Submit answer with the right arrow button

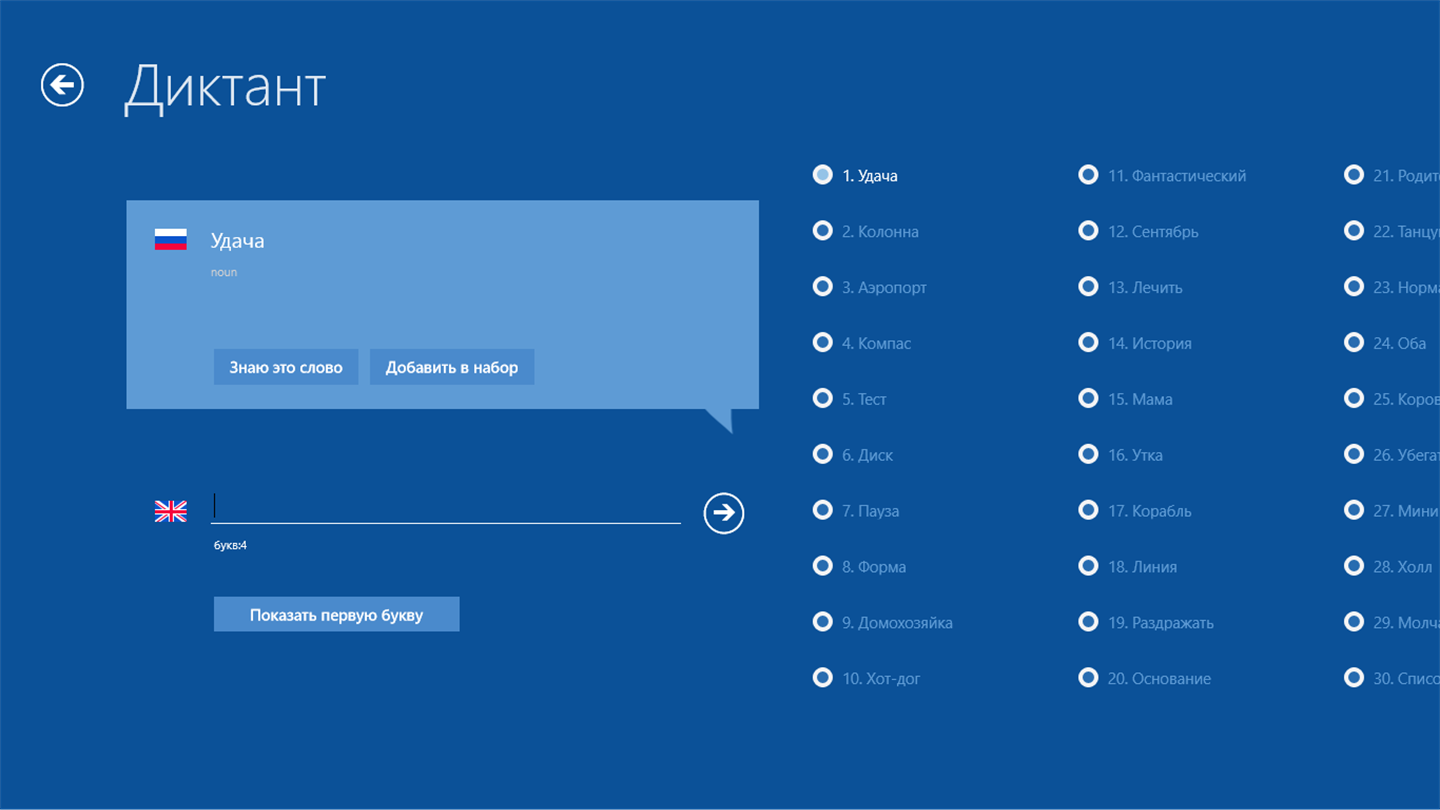[724, 513]
